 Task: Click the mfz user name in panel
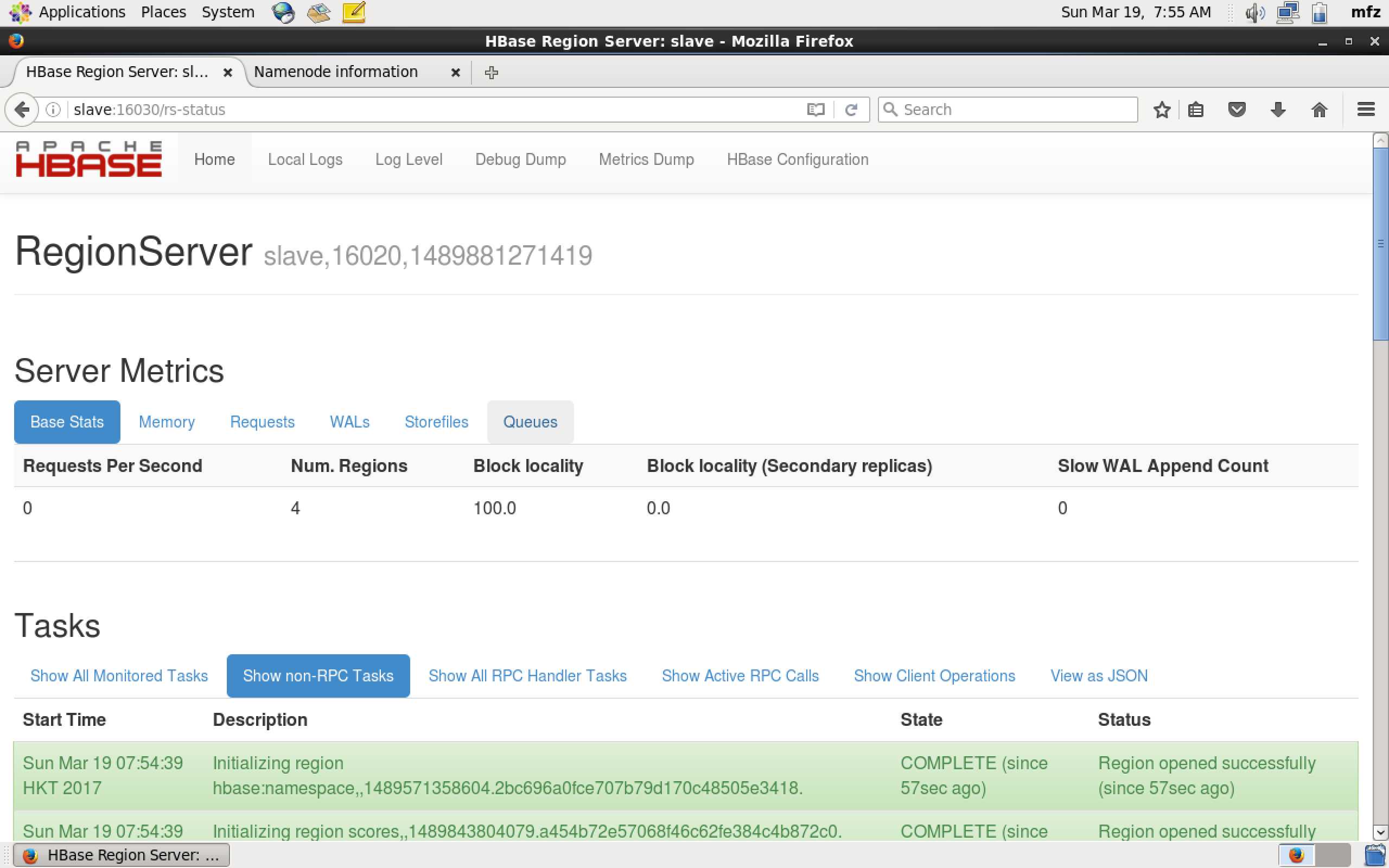coord(1366,12)
